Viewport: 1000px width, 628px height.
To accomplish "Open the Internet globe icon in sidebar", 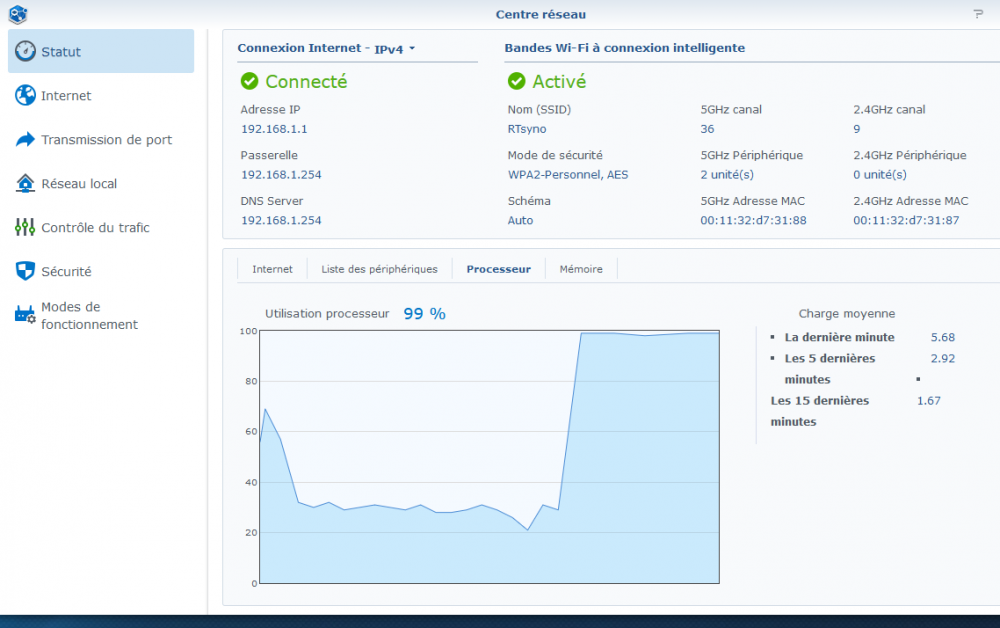I will pyautogui.click(x=25, y=95).
